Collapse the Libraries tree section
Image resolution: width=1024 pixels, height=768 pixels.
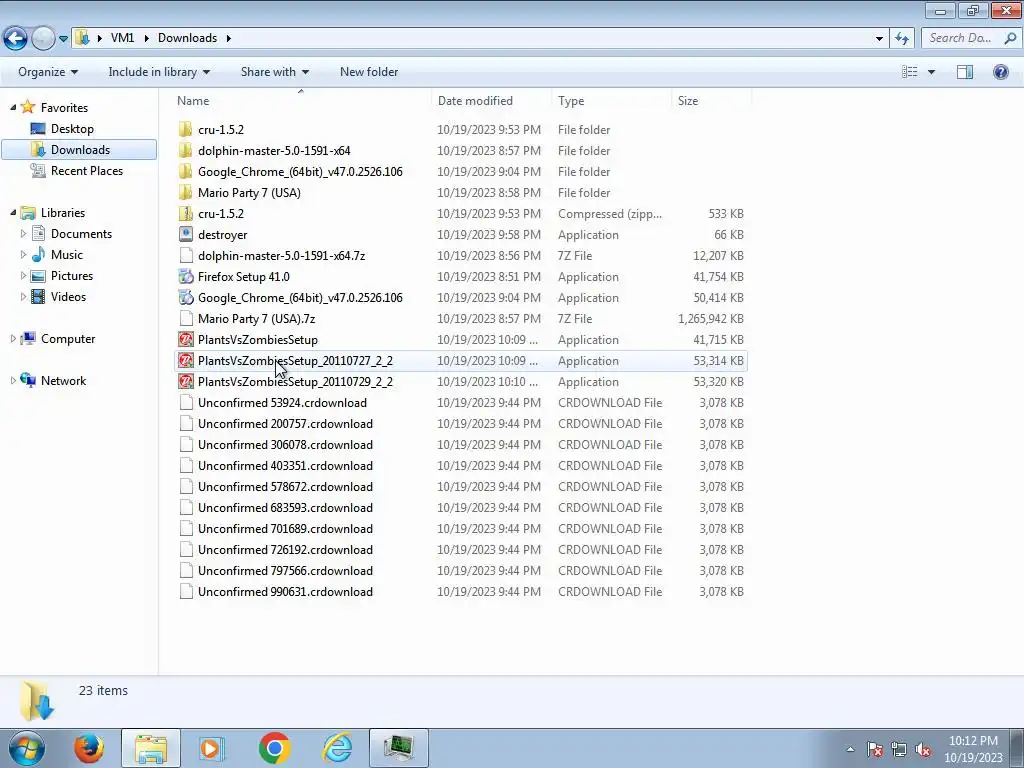point(13,212)
